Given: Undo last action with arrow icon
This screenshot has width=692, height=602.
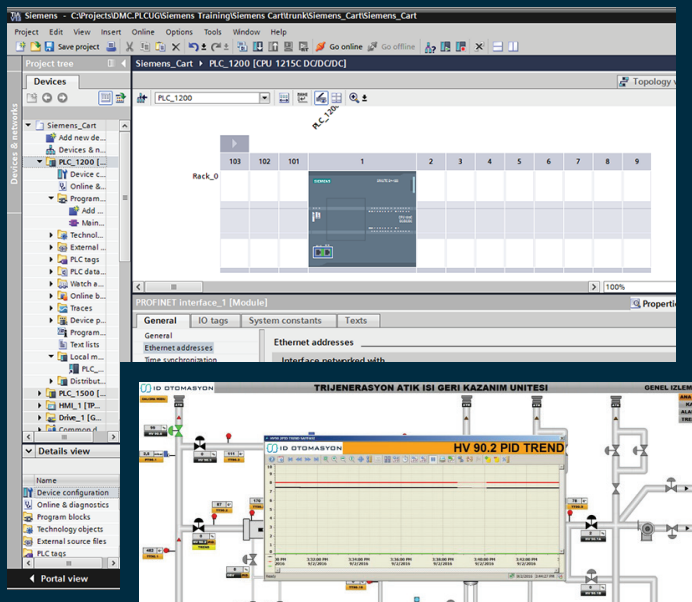Looking at the screenshot, I should pyautogui.click(x=193, y=46).
